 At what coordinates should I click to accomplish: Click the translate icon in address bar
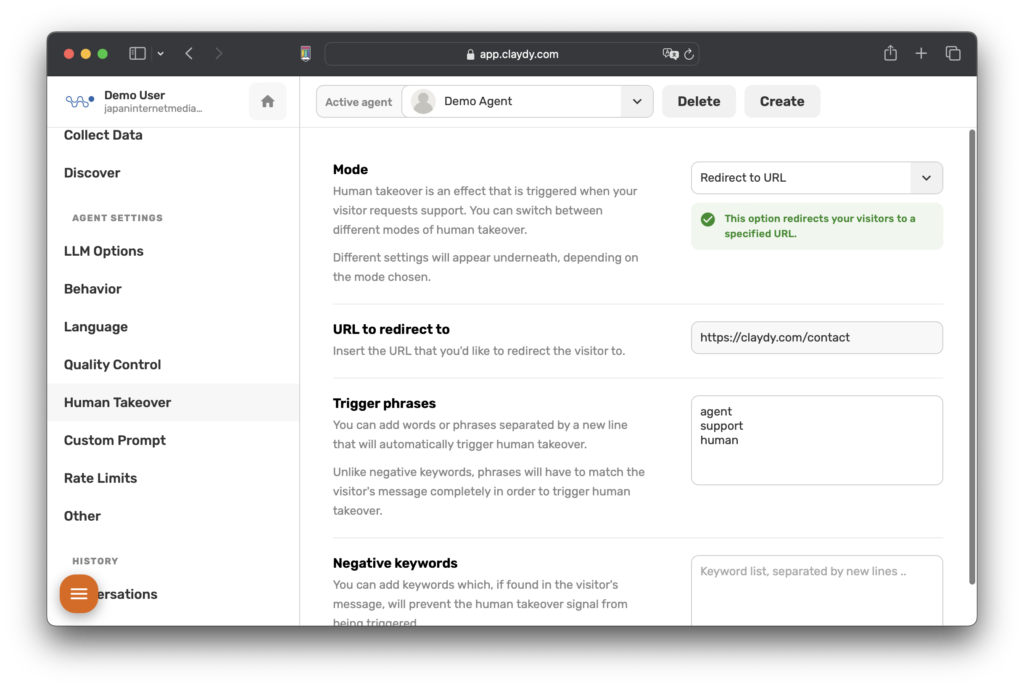[x=669, y=54]
